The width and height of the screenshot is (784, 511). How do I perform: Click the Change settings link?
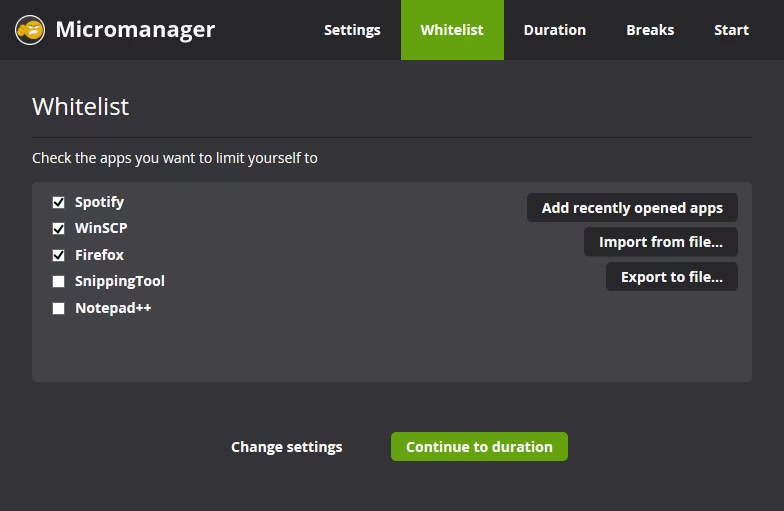coord(286,447)
